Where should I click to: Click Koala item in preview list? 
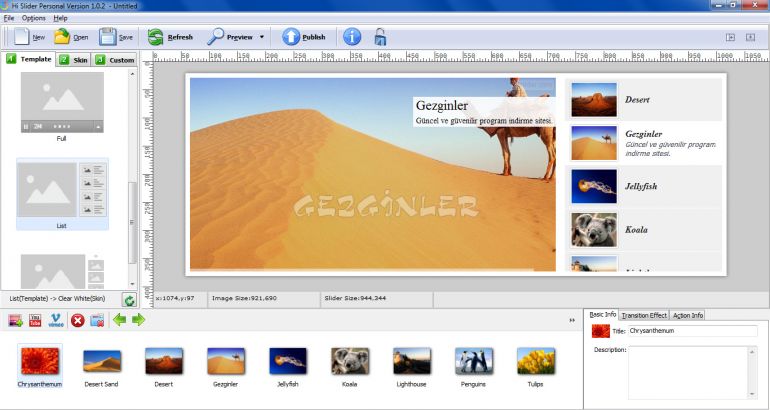click(644, 229)
